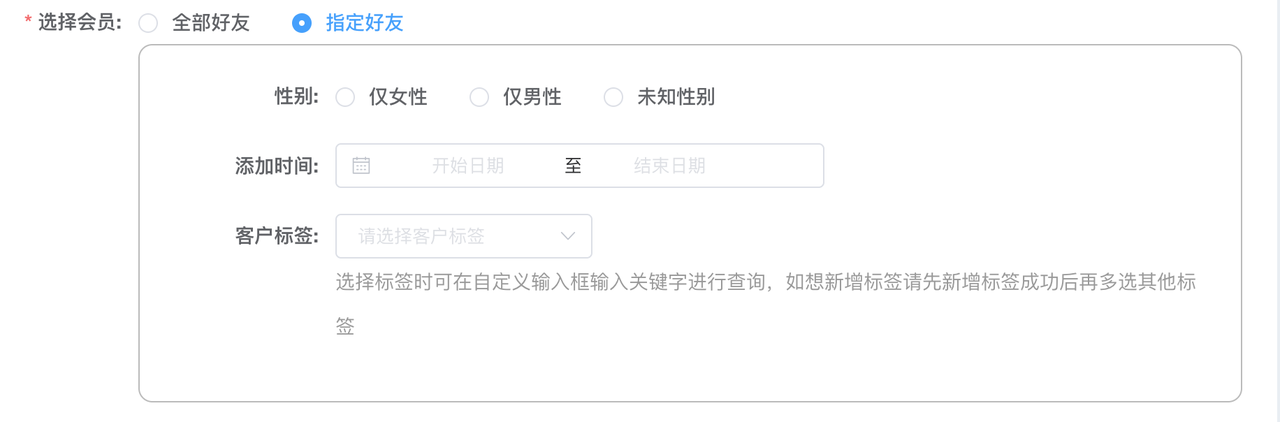Click the calendar icon in date range
This screenshot has width=1280, height=422.
coord(361,166)
